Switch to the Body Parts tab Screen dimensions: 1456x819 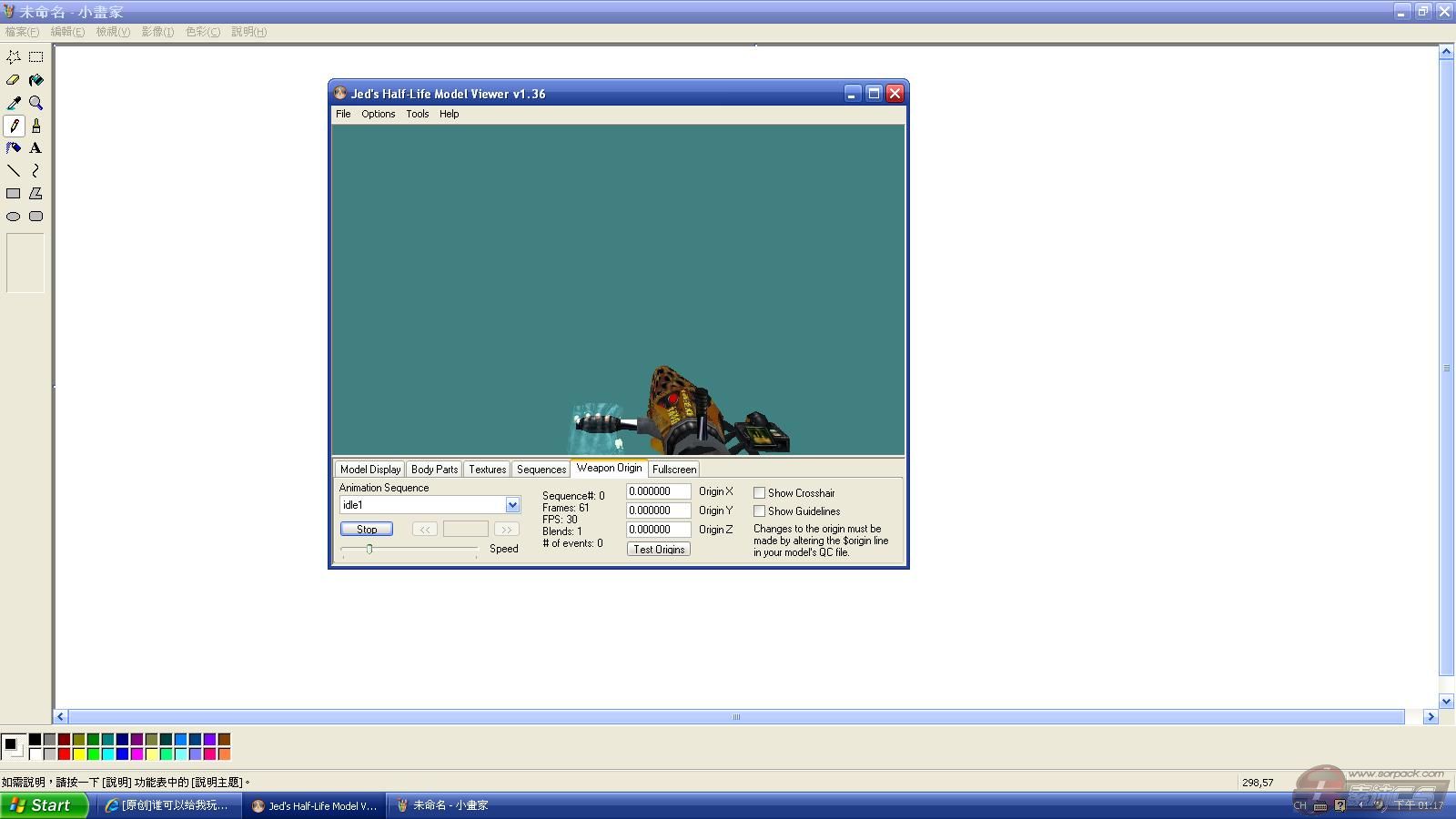(434, 470)
